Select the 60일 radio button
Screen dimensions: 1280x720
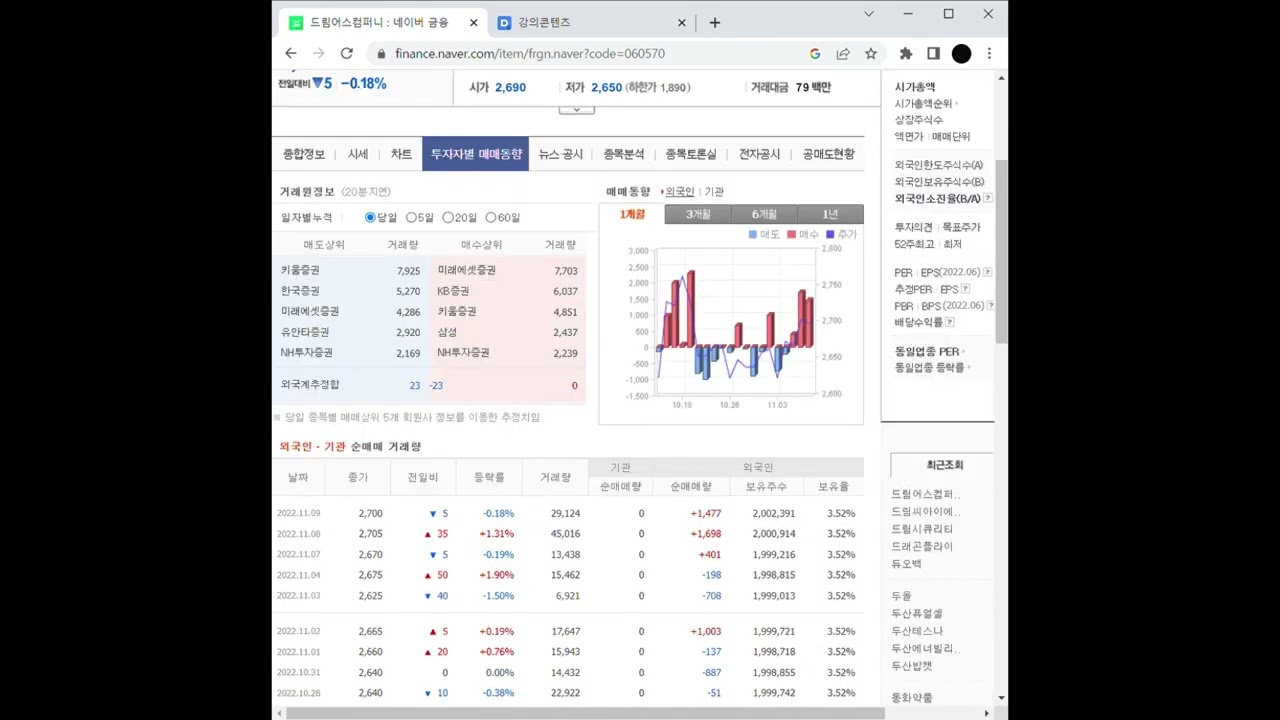(x=491, y=217)
